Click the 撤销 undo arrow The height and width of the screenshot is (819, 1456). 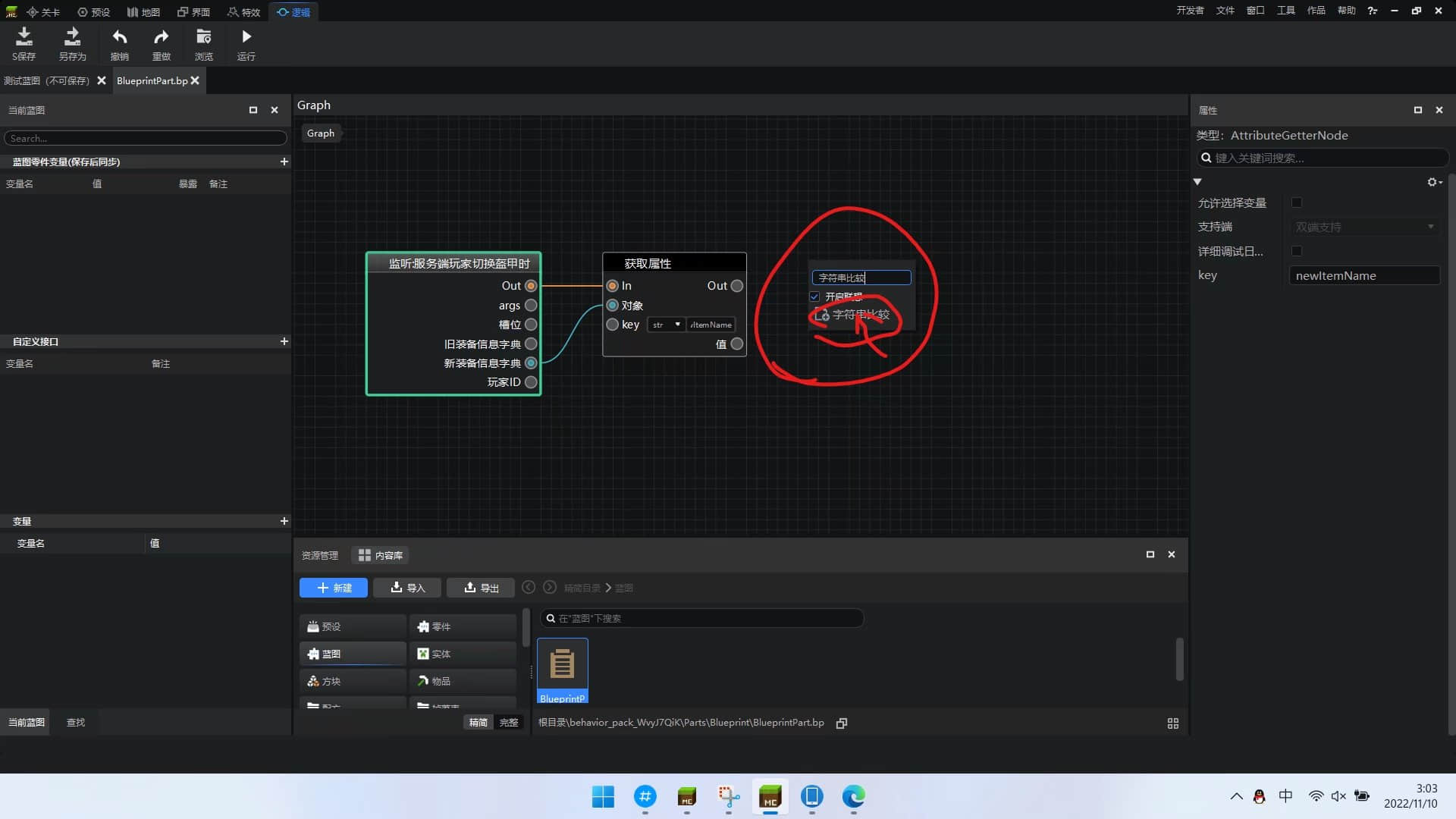119,36
